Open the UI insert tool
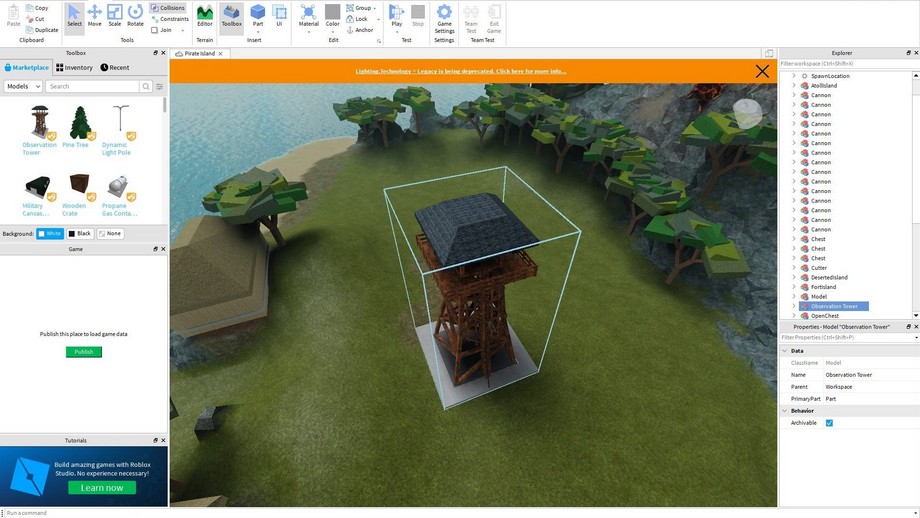 tap(279, 16)
